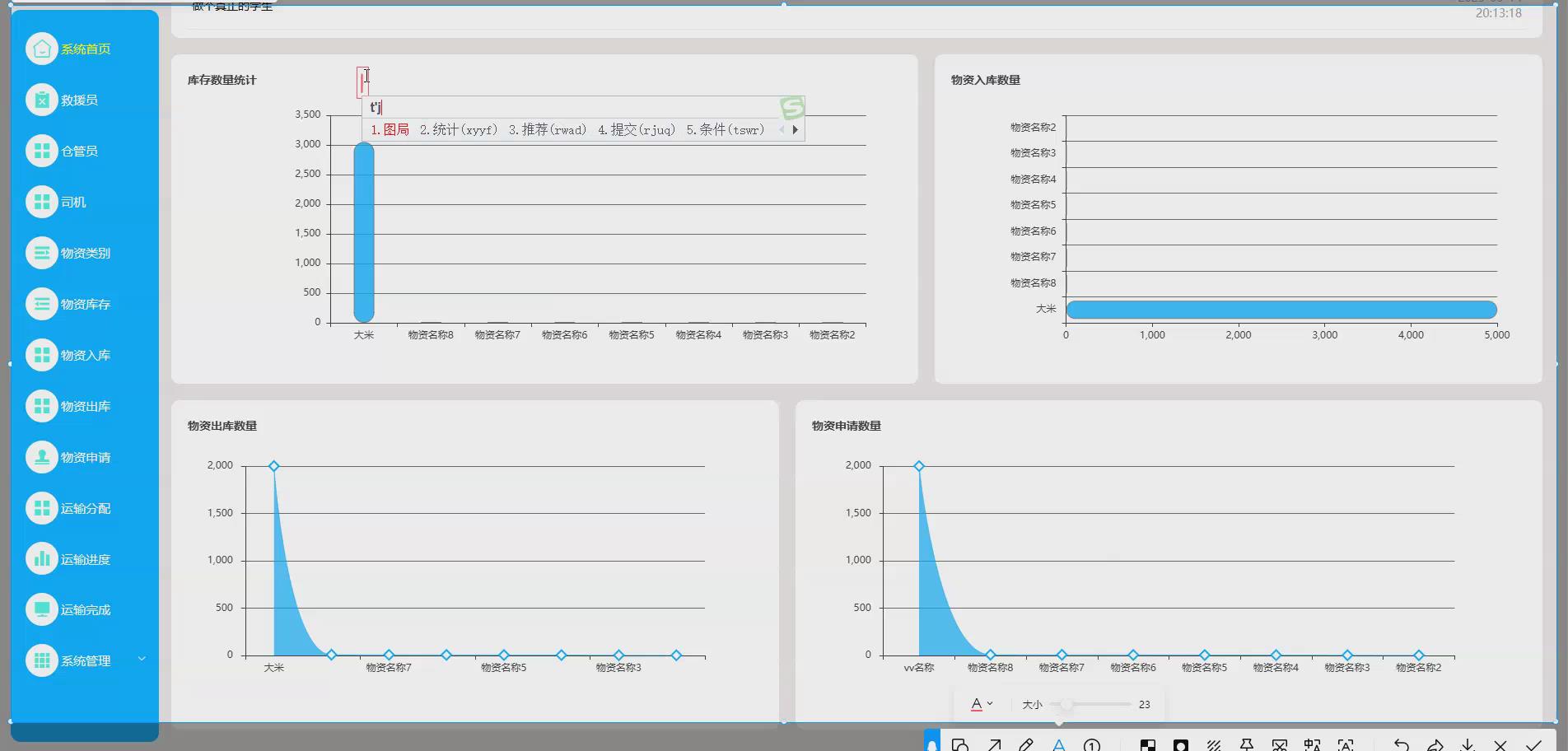Open the 系统首页 menu item
The width and height of the screenshot is (1568, 751).
86,49
